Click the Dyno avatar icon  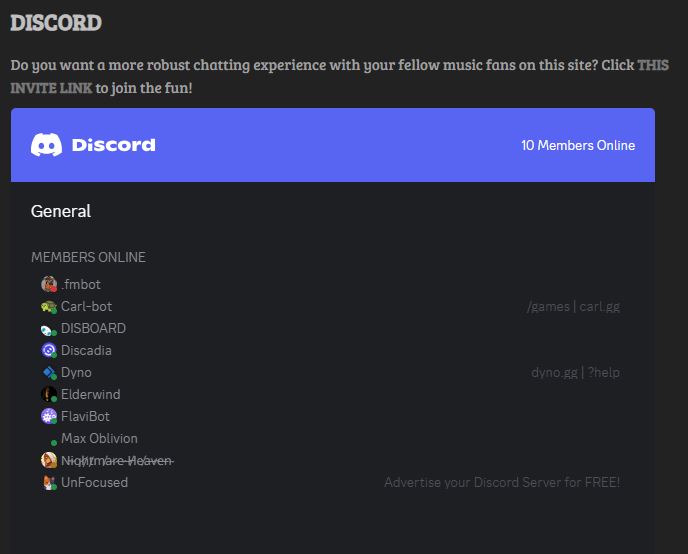[49, 372]
